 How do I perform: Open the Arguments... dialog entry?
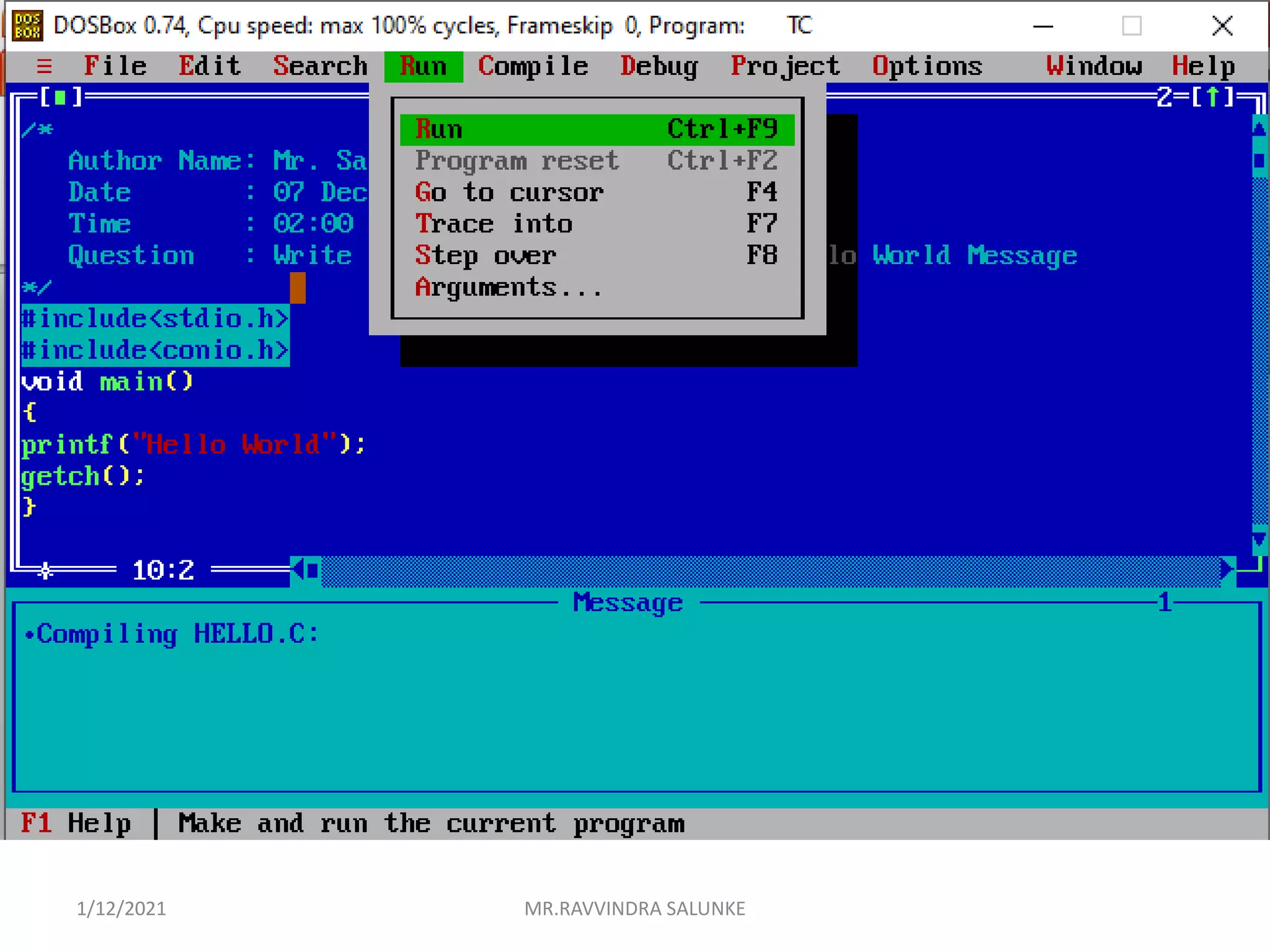click(508, 288)
